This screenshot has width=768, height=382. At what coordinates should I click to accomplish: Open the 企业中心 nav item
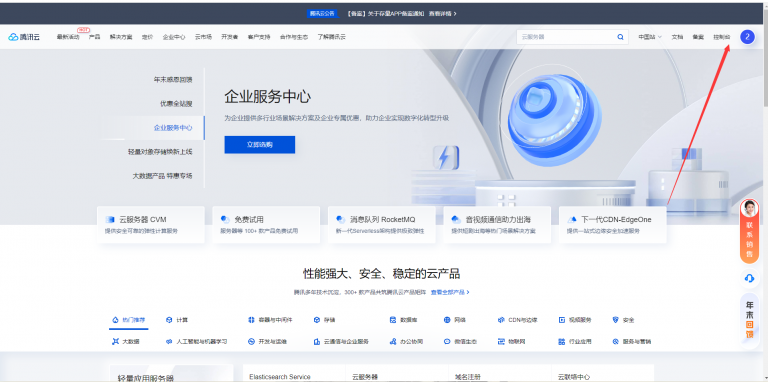click(174, 37)
